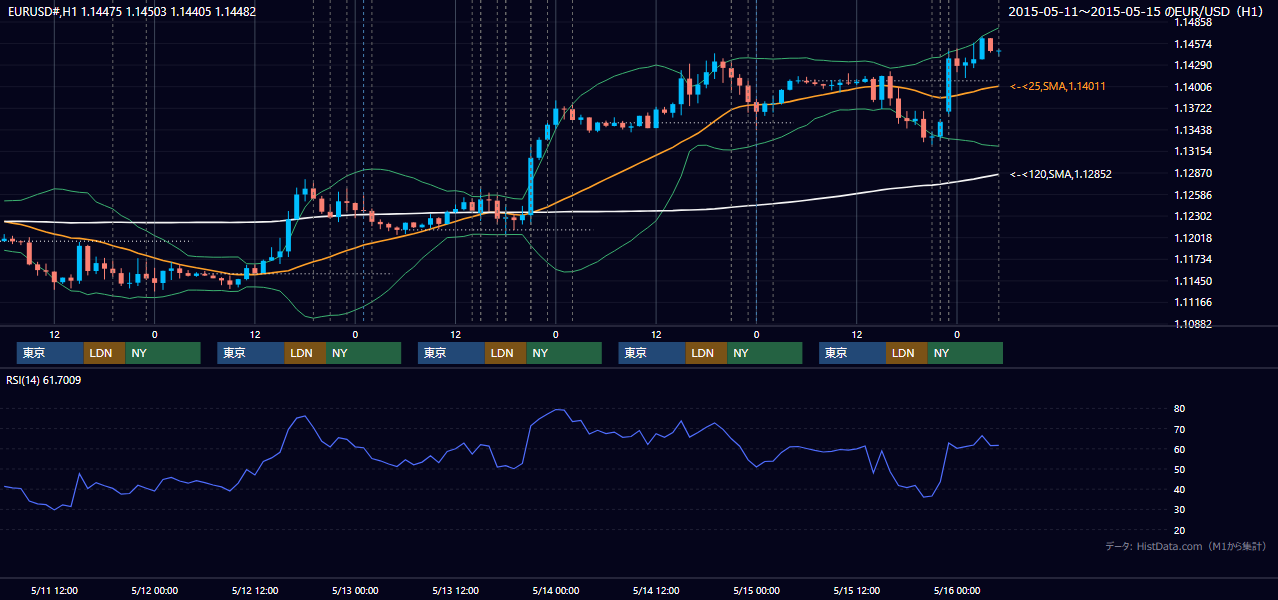
Task: Click RSI scale value 20
Action: click(1180, 530)
